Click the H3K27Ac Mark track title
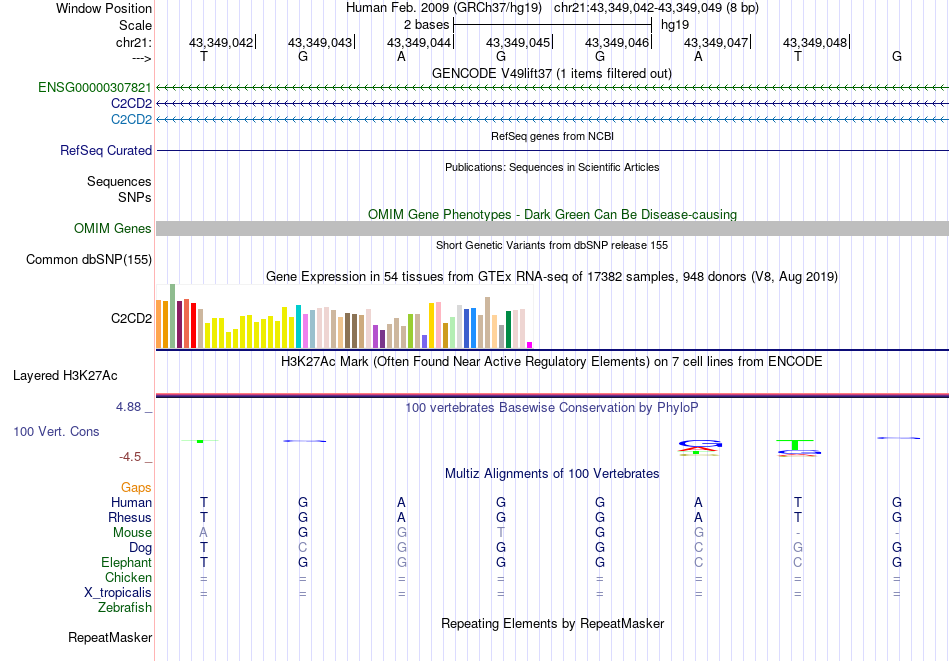 pos(552,362)
